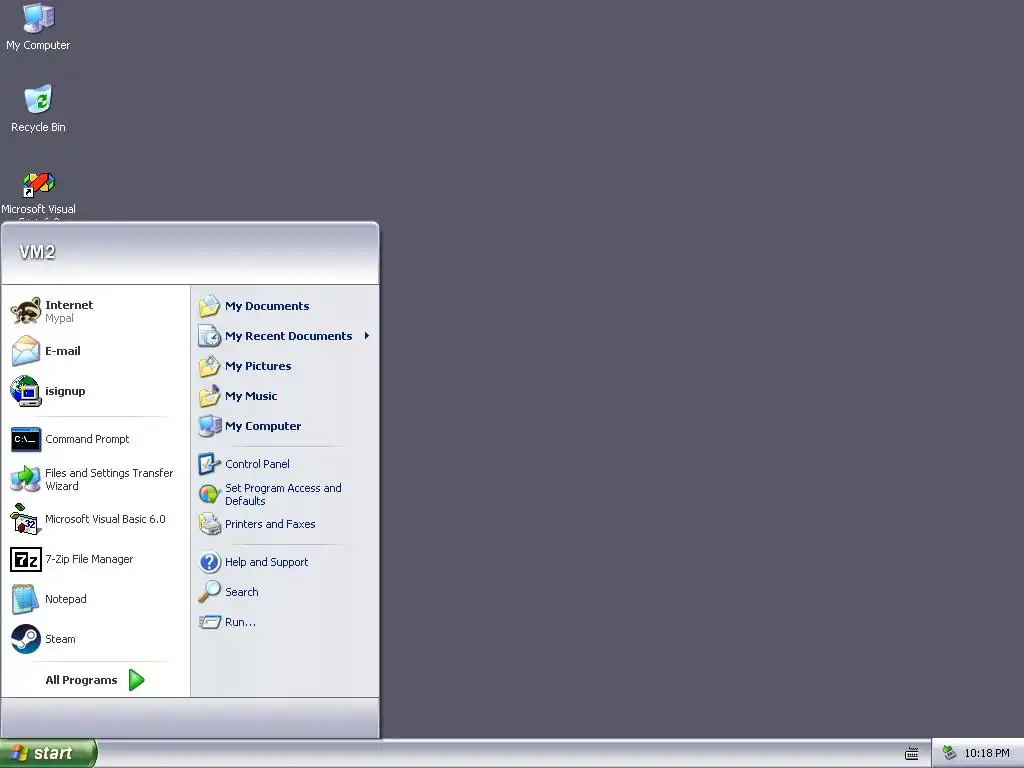1024x768 pixels.
Task: Open the Run... dialog icon
Action: pos(210,622)
